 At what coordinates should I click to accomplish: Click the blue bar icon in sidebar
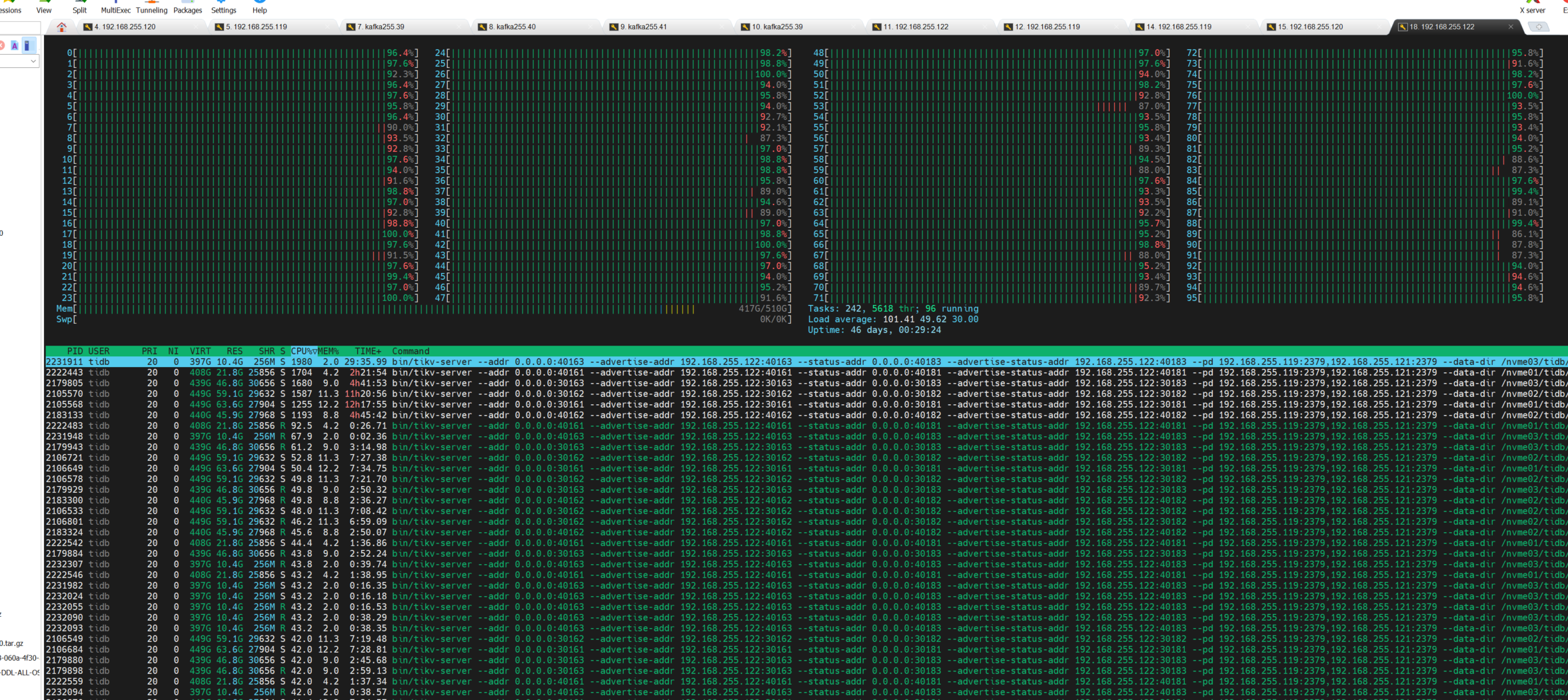(27, 45)
